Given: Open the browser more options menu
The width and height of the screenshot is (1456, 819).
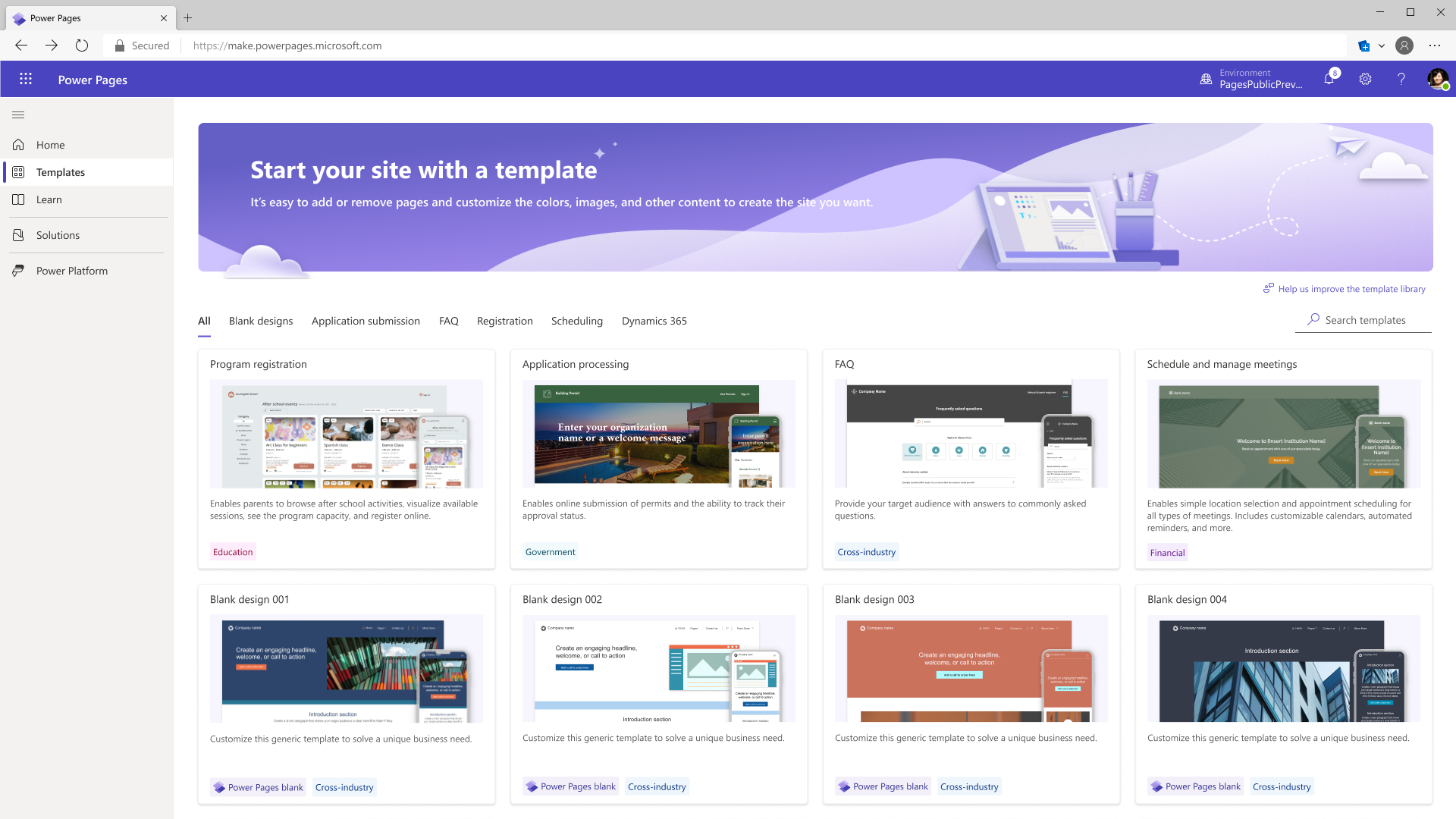Looking at the screenshot, I should pos(1435,45).
